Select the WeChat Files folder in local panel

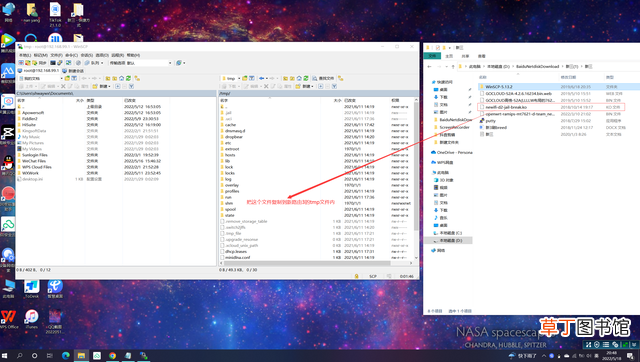click(34, 161)
